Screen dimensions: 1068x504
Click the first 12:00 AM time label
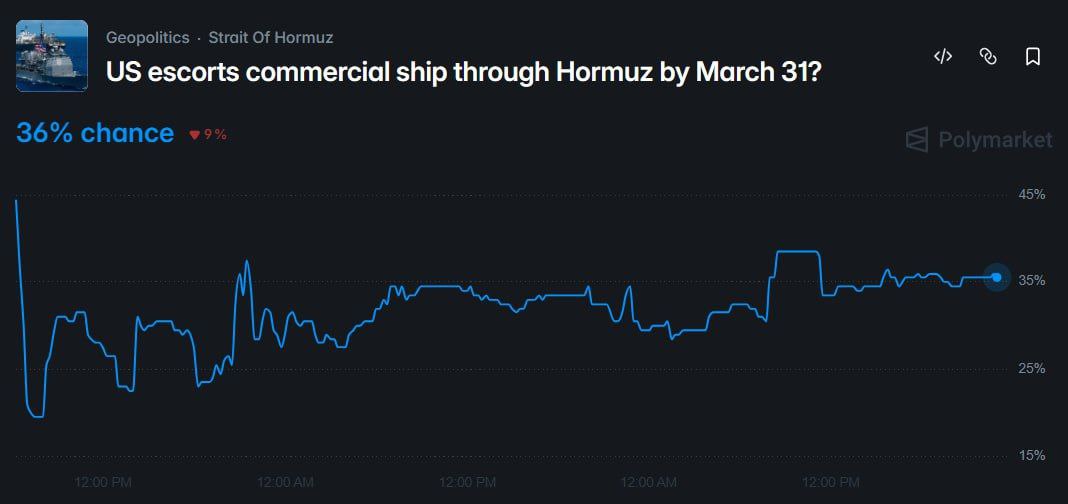[285, 482]
